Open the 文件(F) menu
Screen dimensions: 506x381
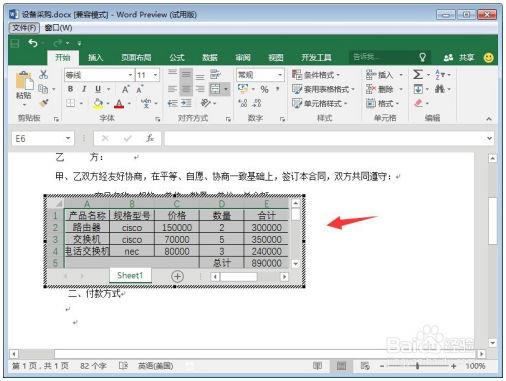click(x=24, y=28)
